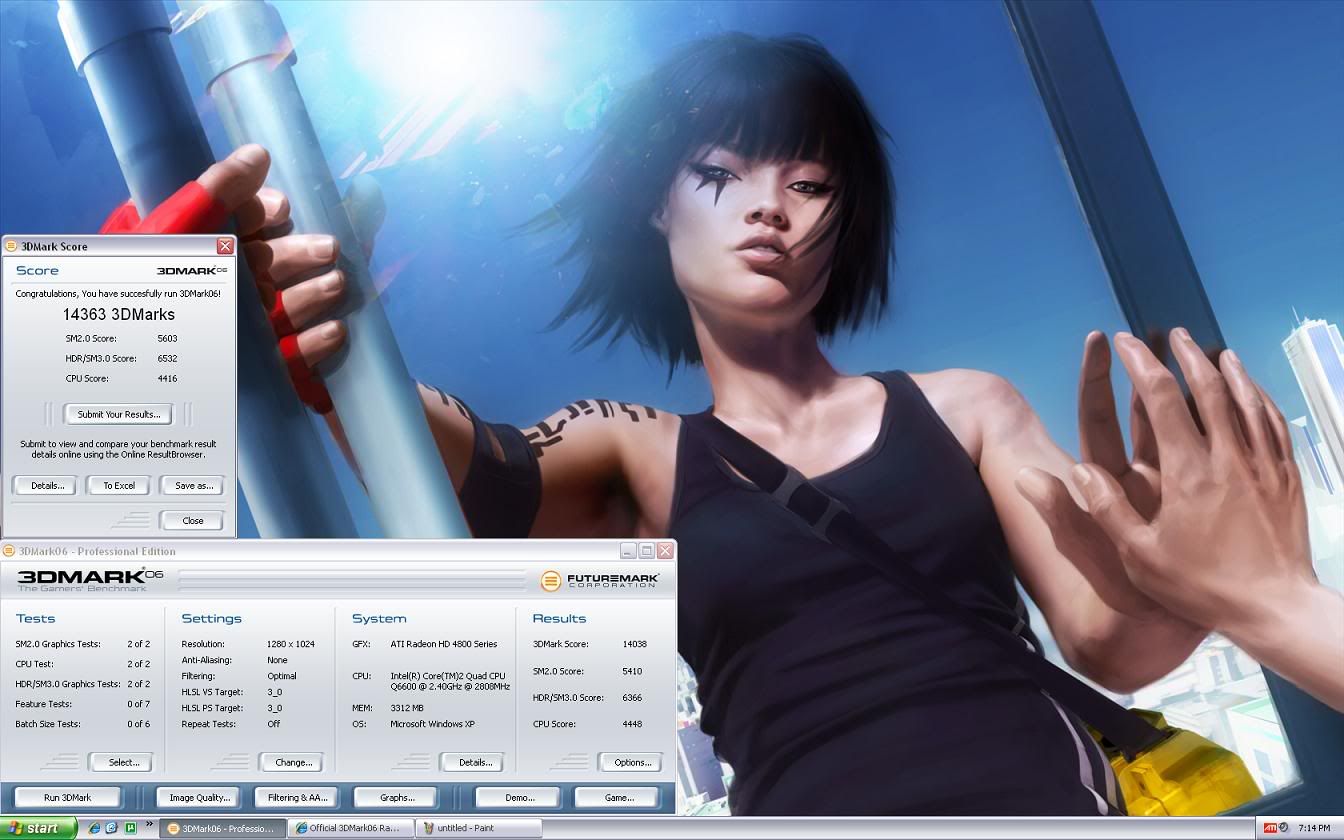Click the Save as... button

pyautogui.click(x=193, y=486)
